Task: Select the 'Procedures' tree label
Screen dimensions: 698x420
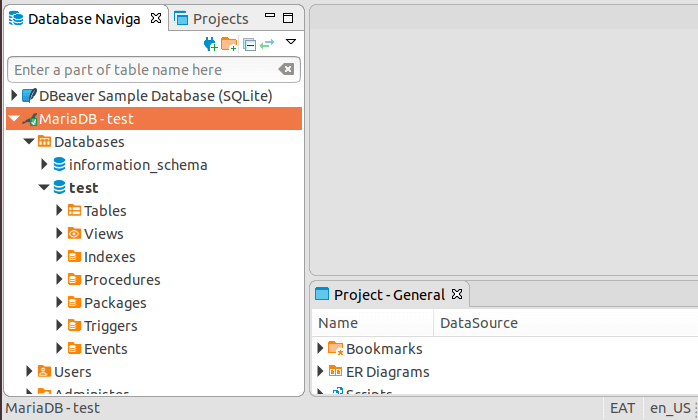Action: [x=122, y=280]
